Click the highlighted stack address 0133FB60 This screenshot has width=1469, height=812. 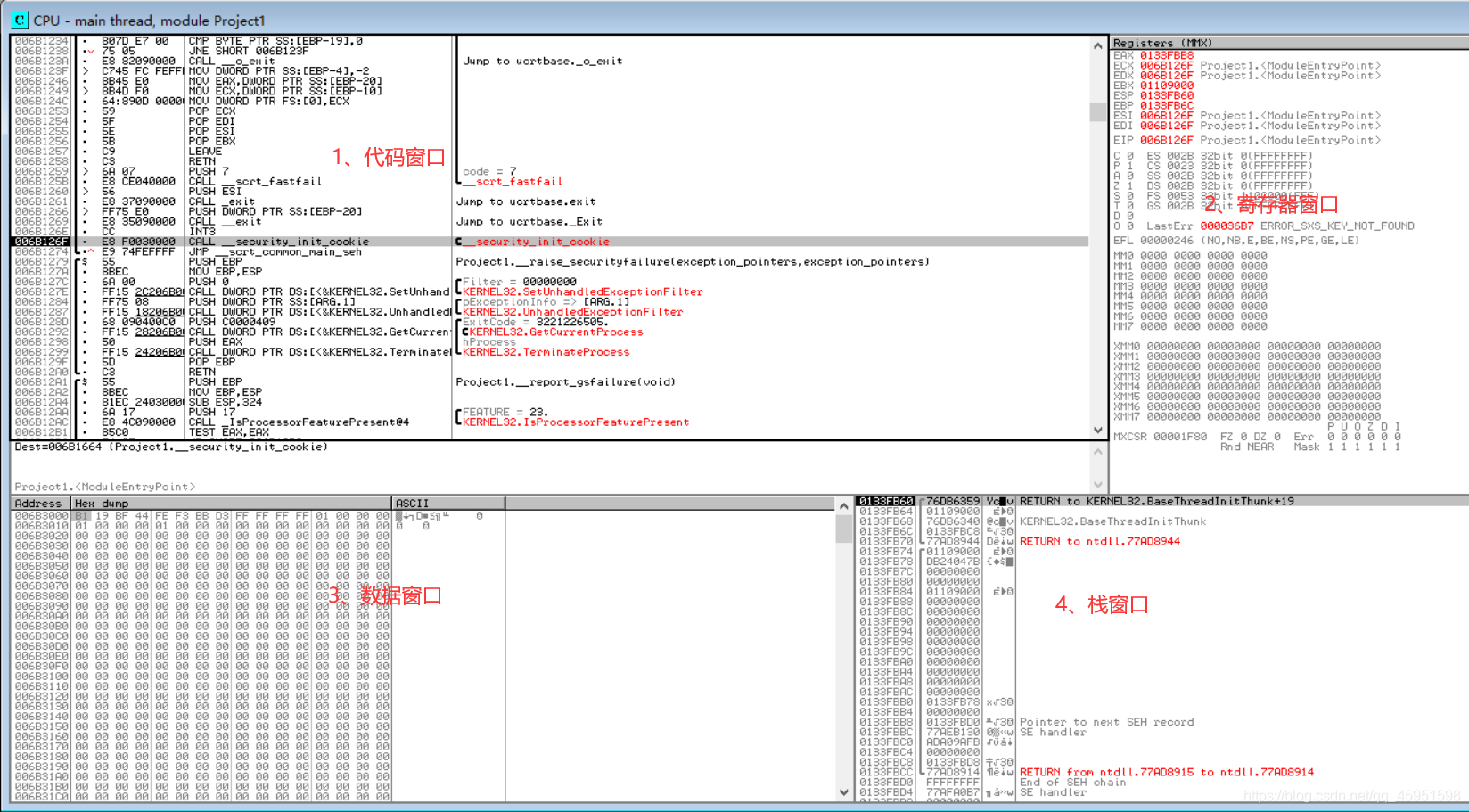(886, 501)
